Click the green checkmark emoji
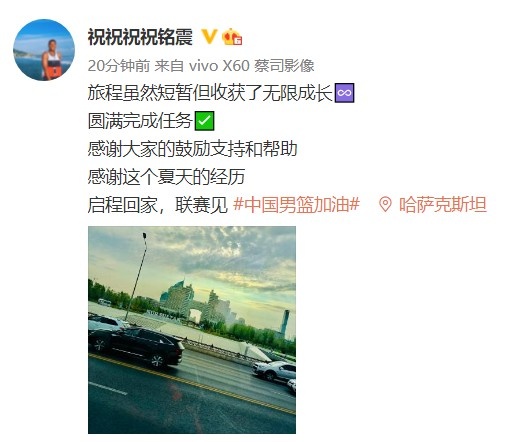 pyautogui.click(x=204, y=121)
